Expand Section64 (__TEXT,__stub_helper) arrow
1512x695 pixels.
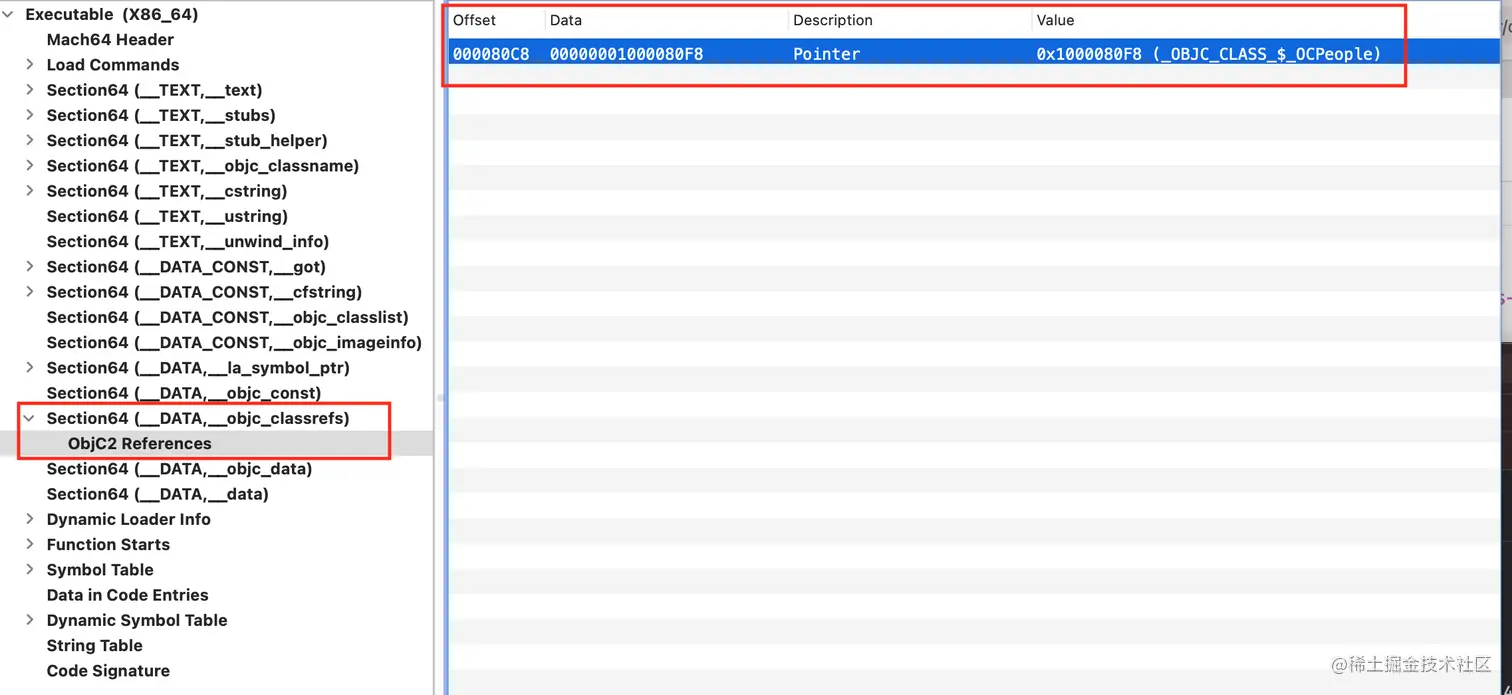pos(30,141)
